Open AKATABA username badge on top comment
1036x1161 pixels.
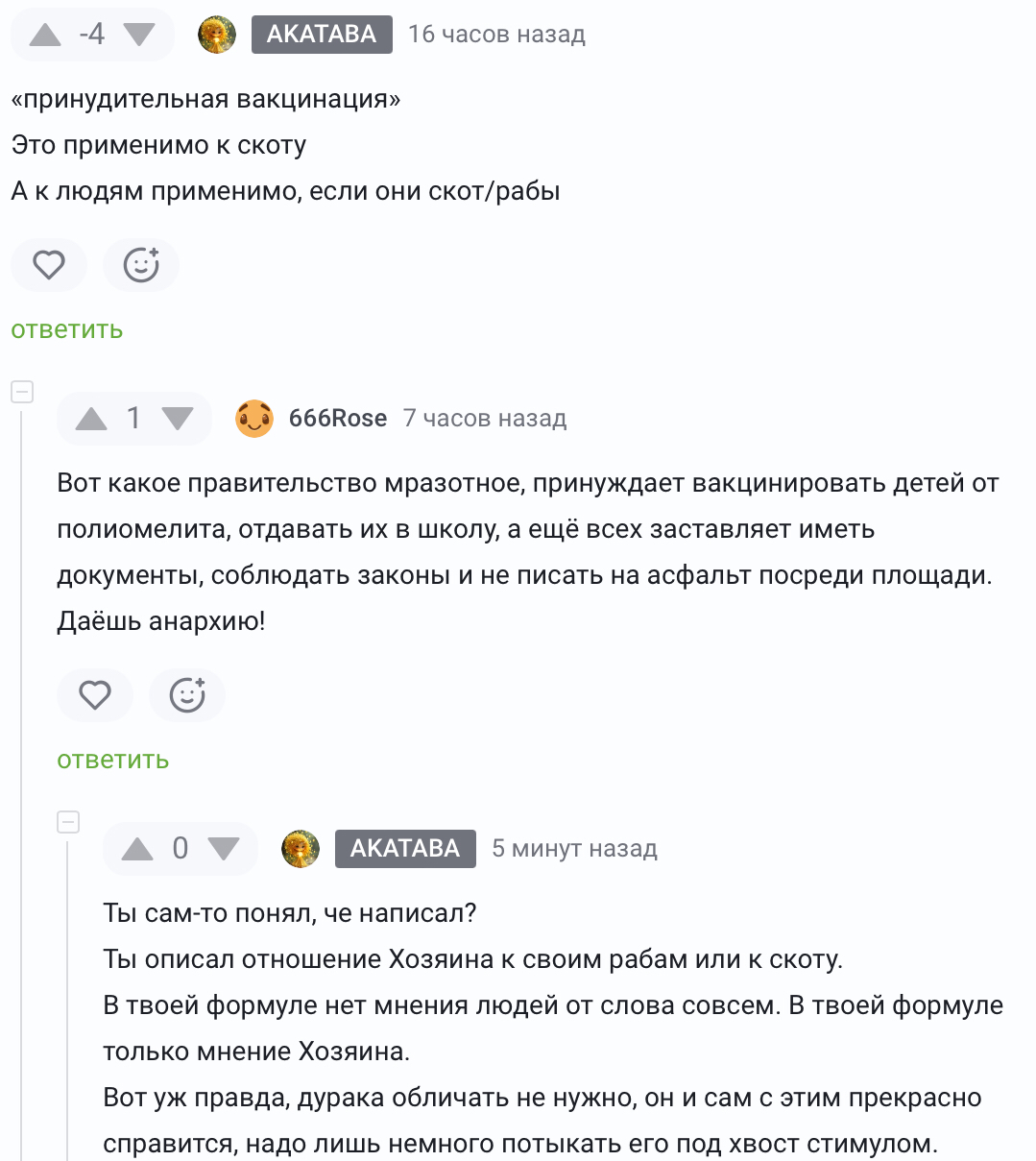click(x=322, y=35)
